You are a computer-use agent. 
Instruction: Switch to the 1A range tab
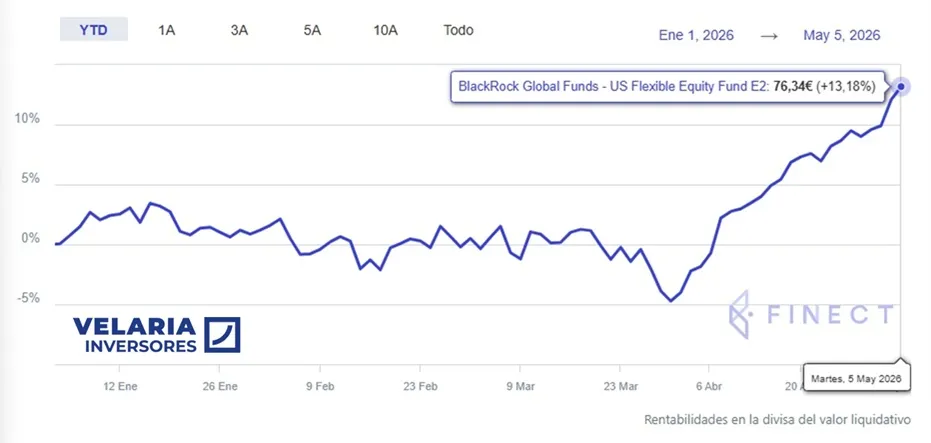(166, 30)
